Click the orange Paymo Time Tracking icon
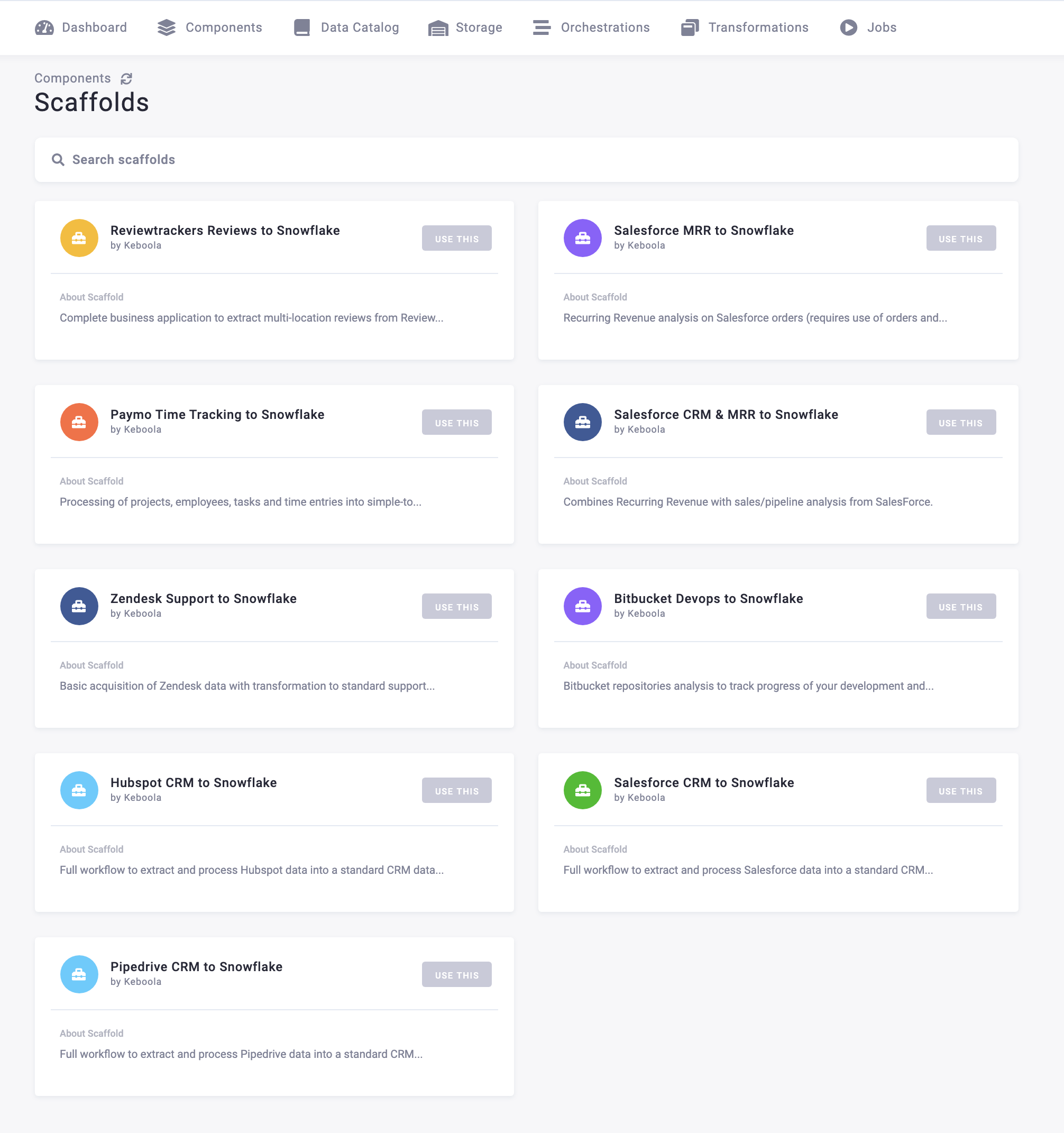The image size is (1064, 1133). click(x=79, y=422)
